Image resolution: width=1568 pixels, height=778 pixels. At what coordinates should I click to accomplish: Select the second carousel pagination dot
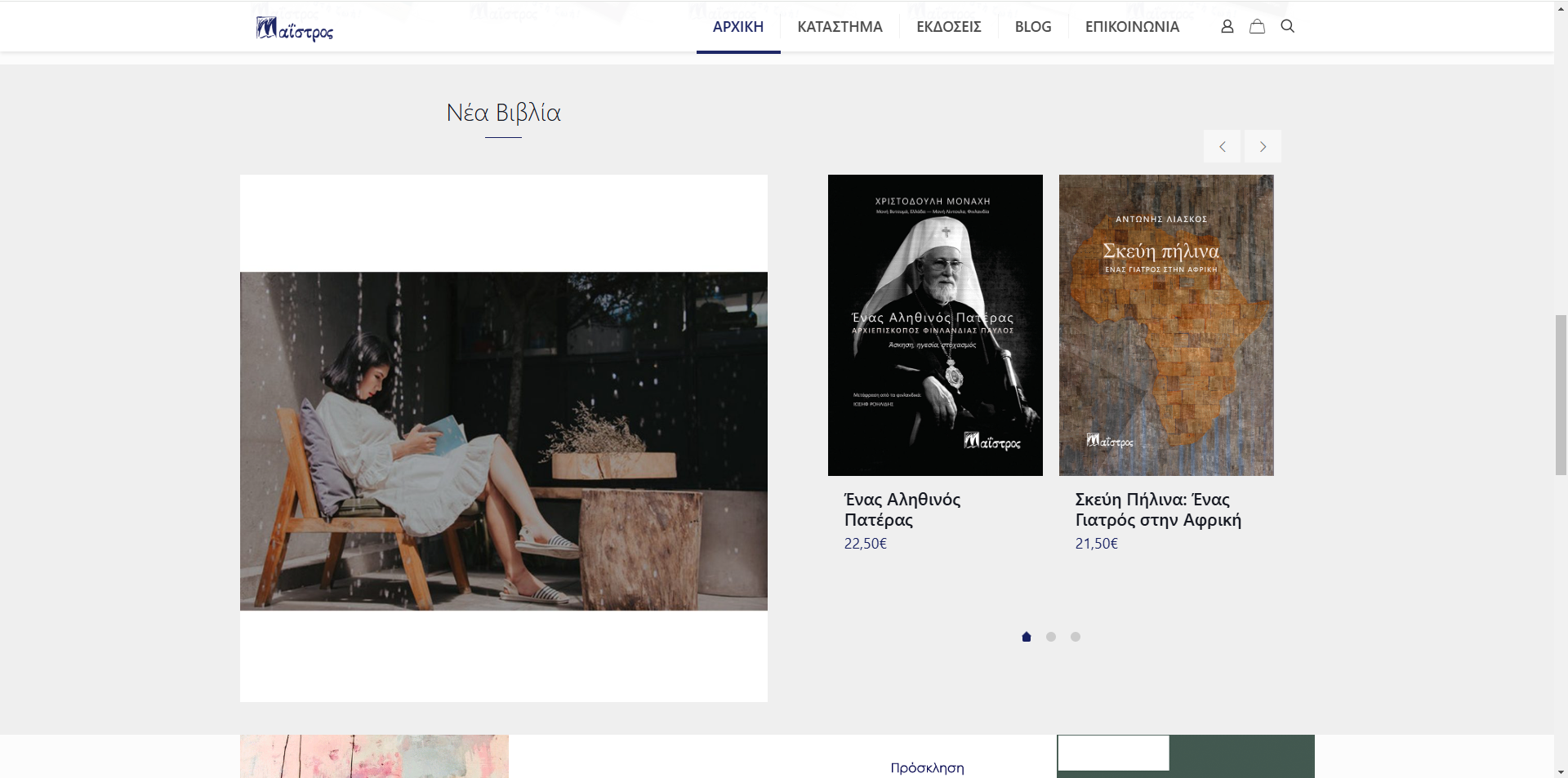(1051, 637)
